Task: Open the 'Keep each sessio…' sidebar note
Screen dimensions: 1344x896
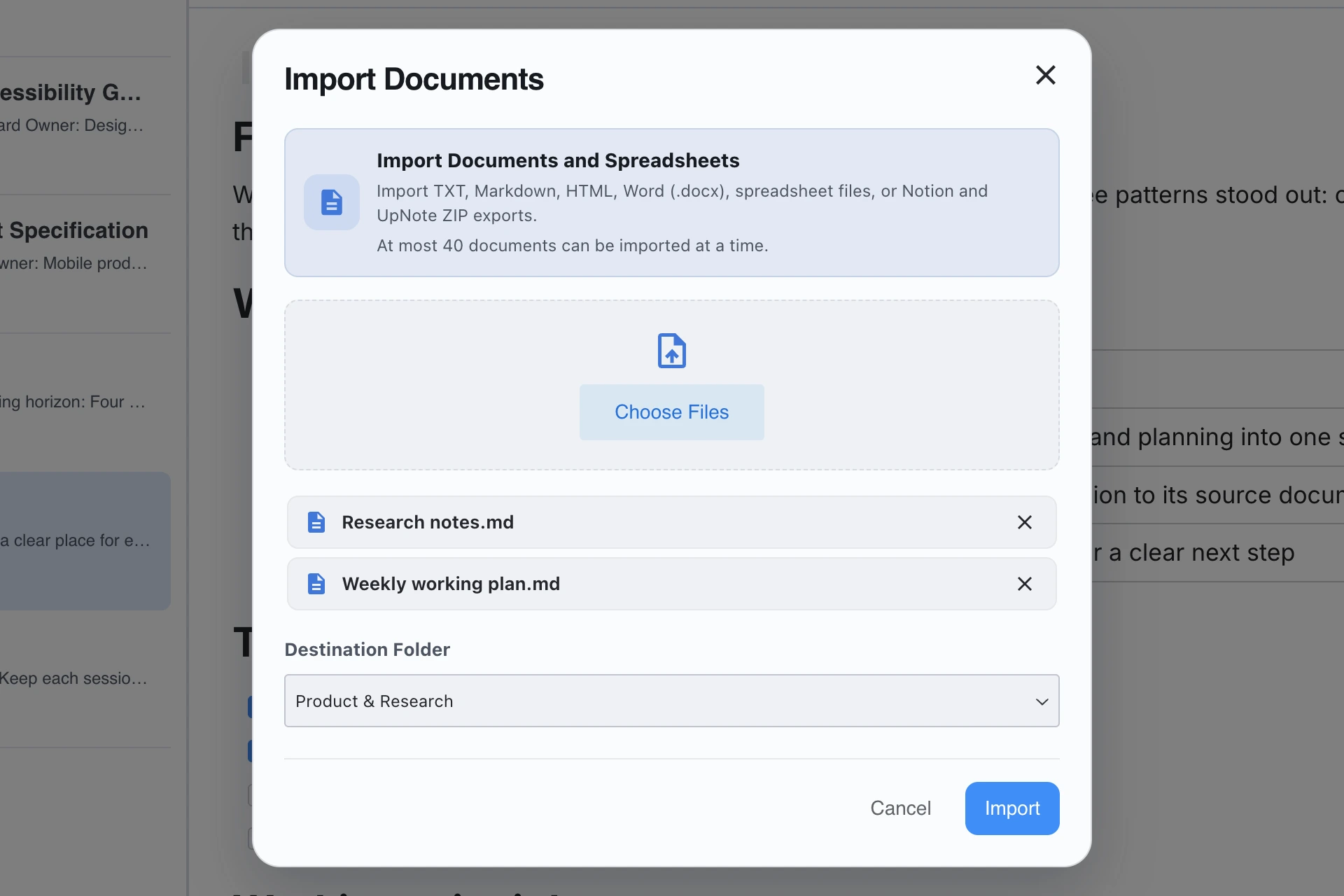Action: tap(85, 679)
